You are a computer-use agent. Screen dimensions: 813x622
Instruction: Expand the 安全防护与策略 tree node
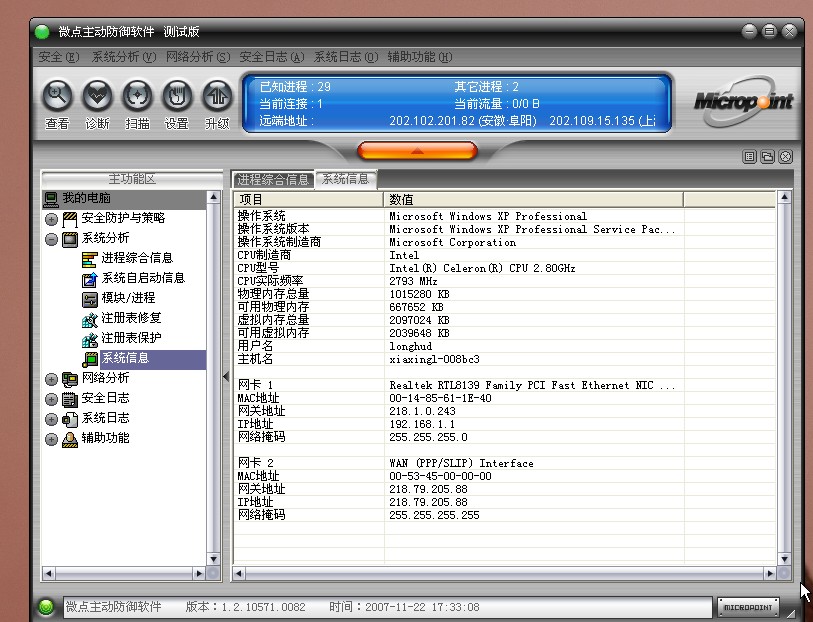pyautogui.click(x=51, y=219)
